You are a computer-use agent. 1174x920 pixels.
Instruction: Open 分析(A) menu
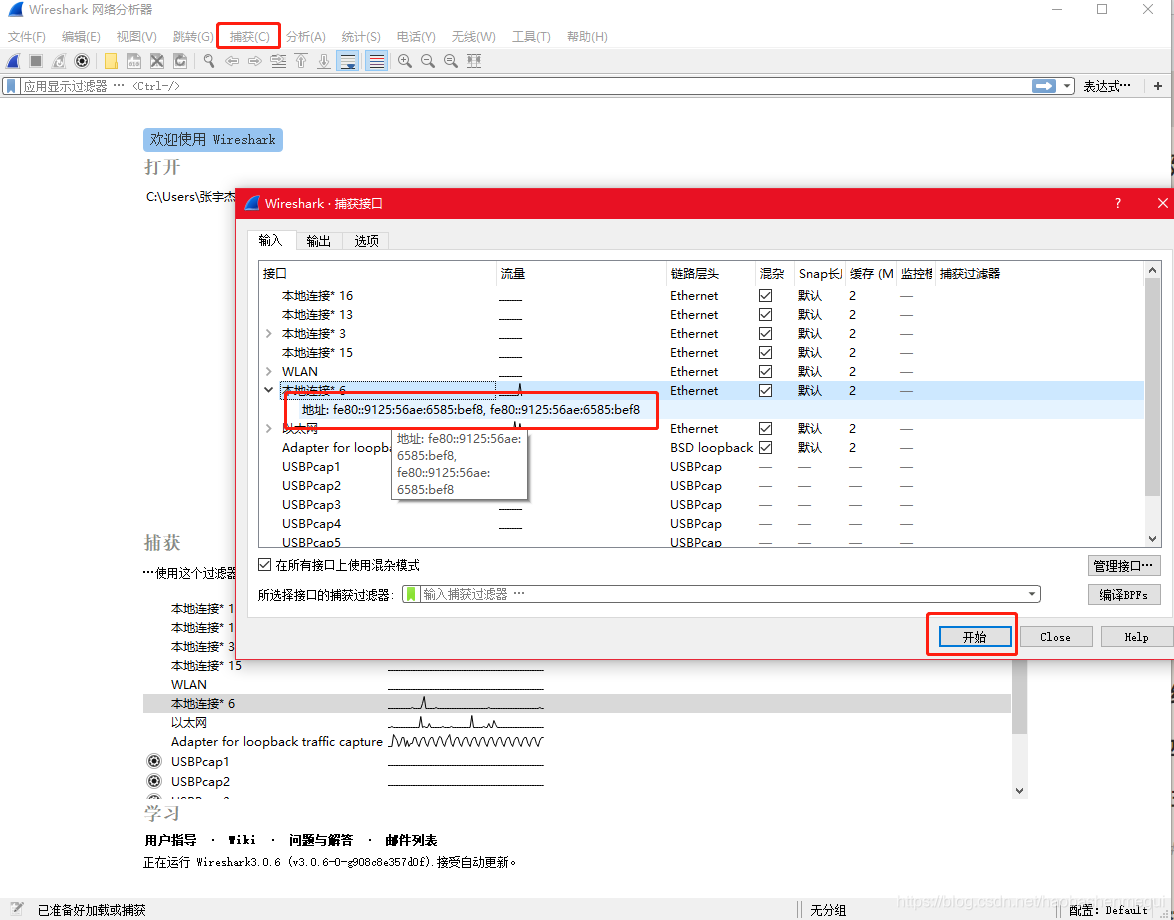click(x=305, y=37)
